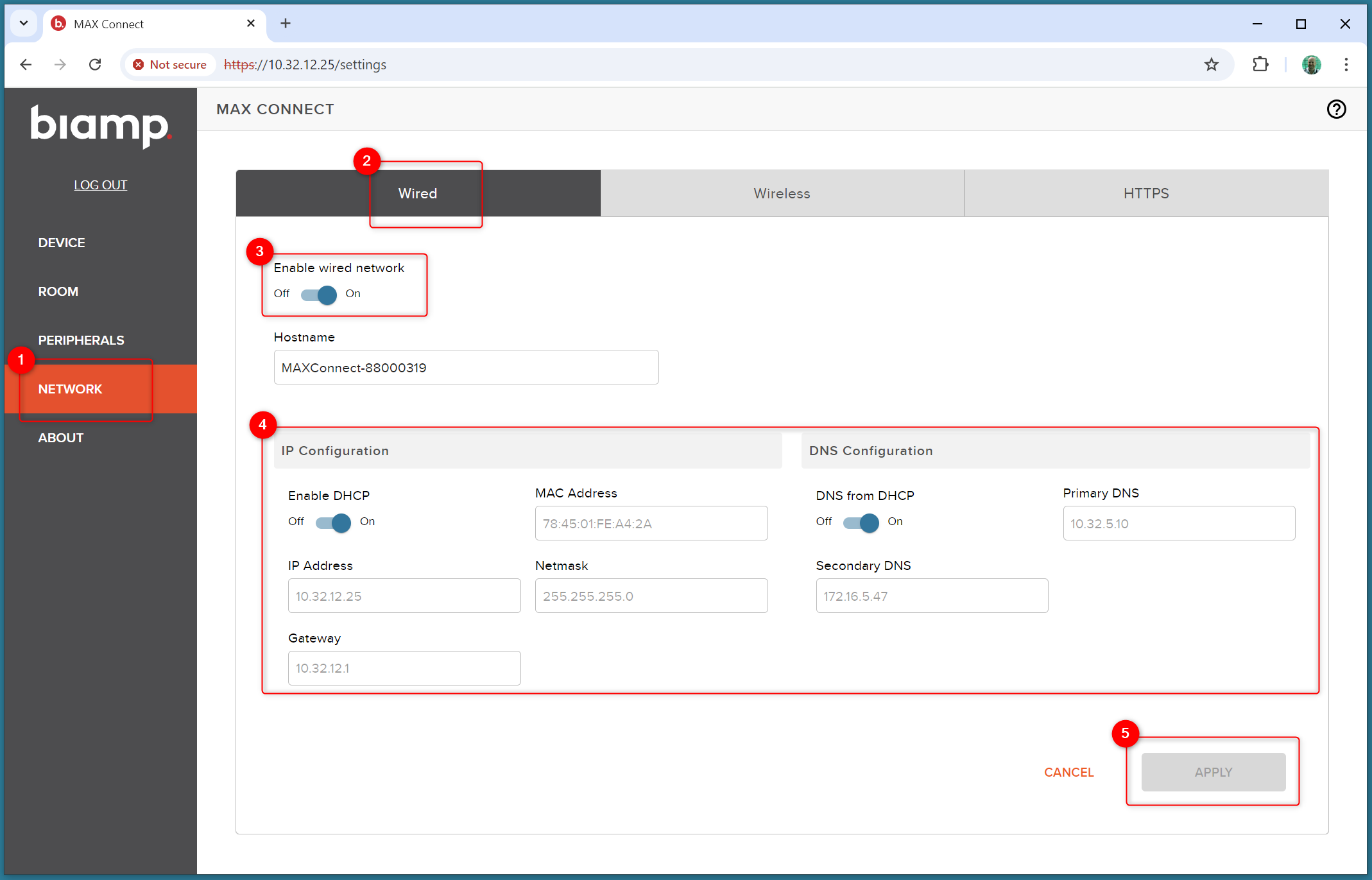Click the Gateway field
The image size is (1372, 880).
tap(404, 668)
